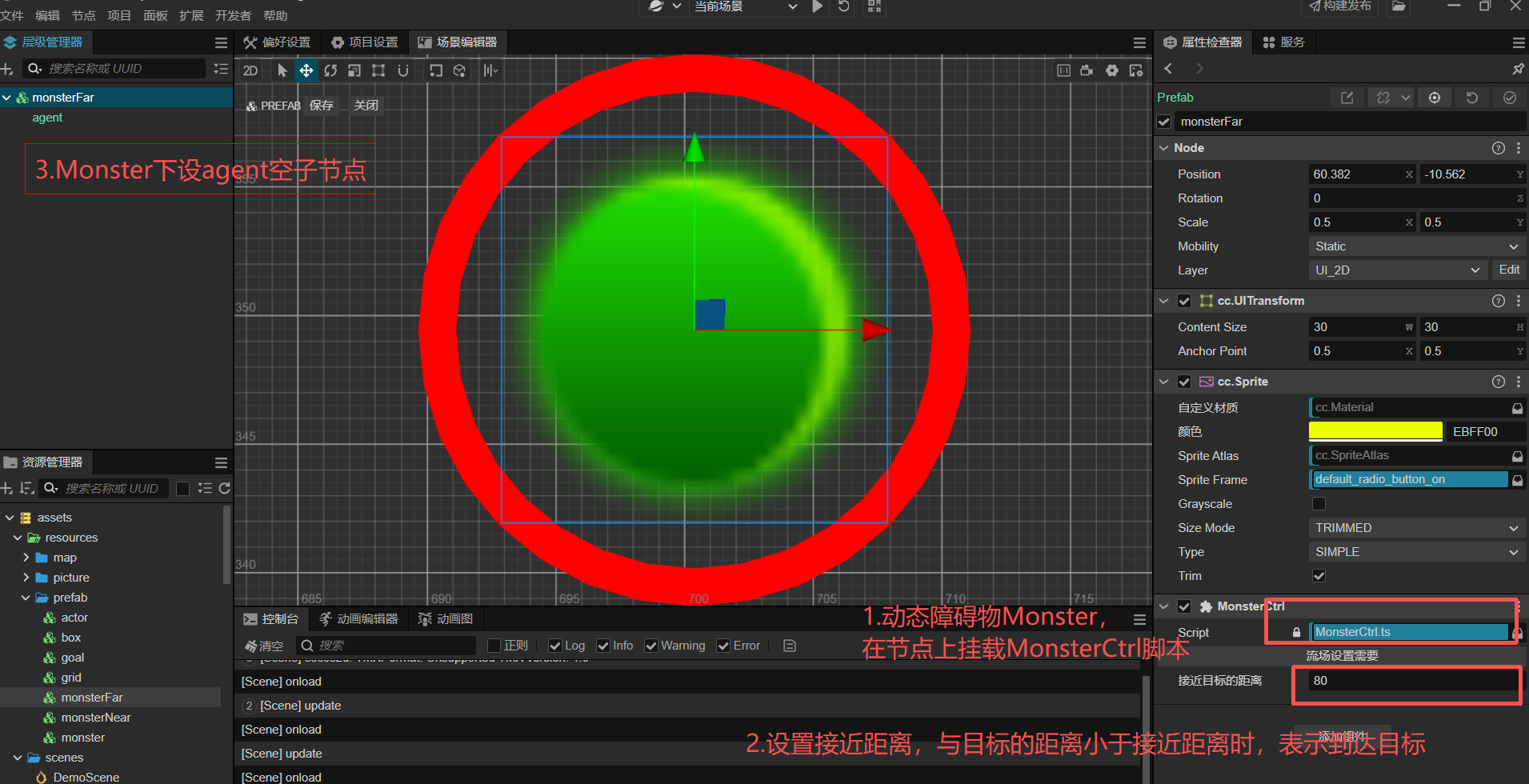Screen dimensions: 1529x784
Task: Expand the map folder in assets
Action: click(26, 558)
